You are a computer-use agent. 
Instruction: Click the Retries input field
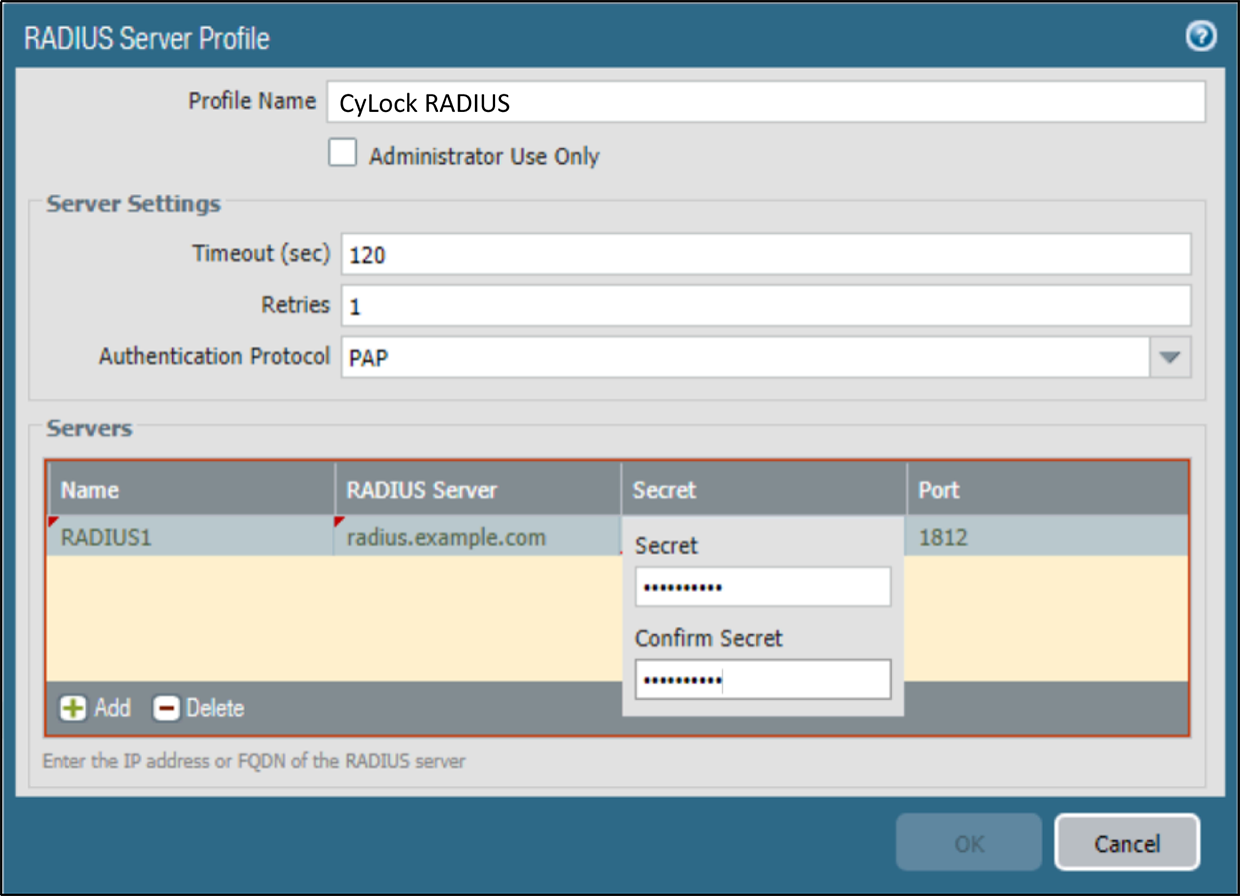tap(765, 305)
